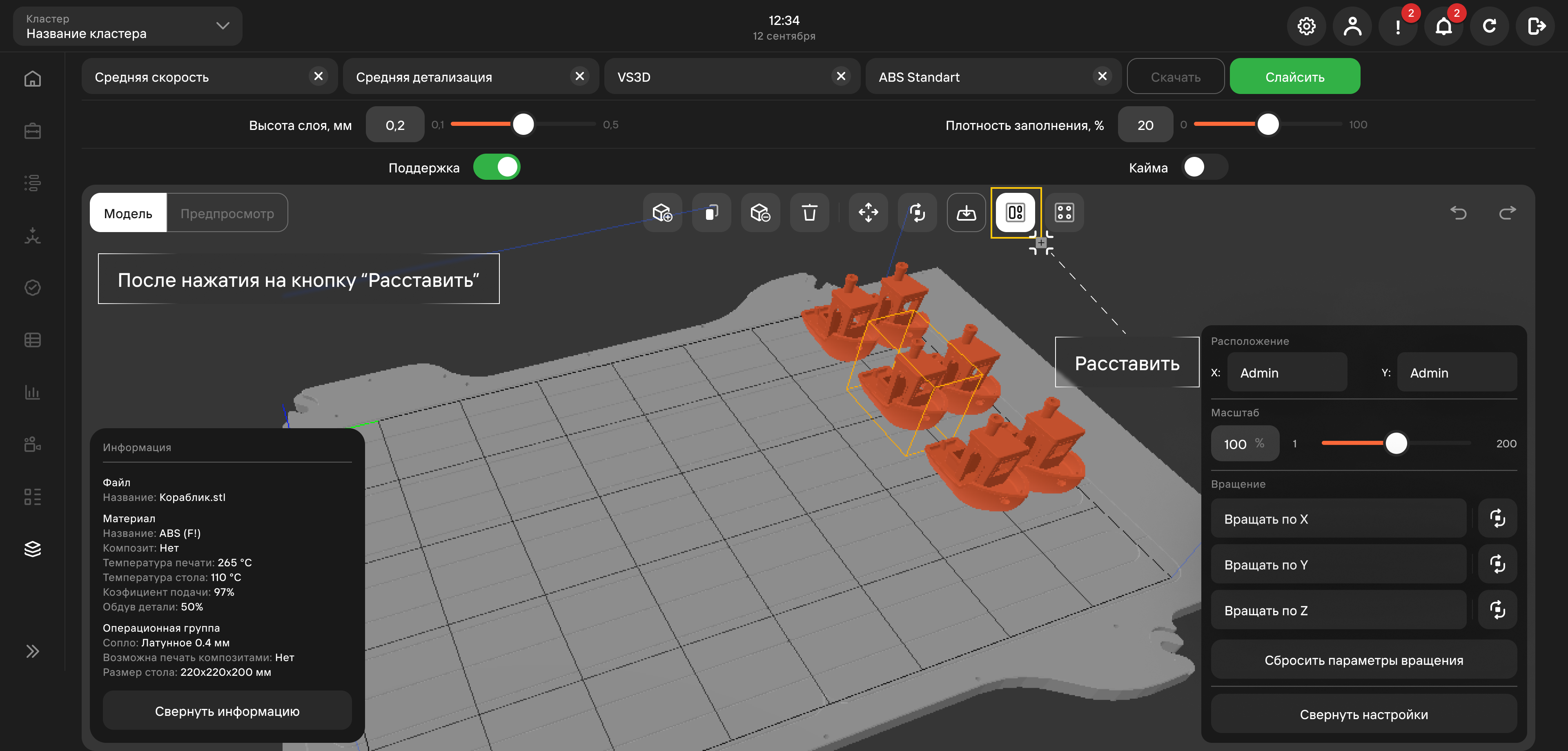Click the add model cube icon
Image resolution: width=1568 pixels, height=751 pixels.
point(662,212)
